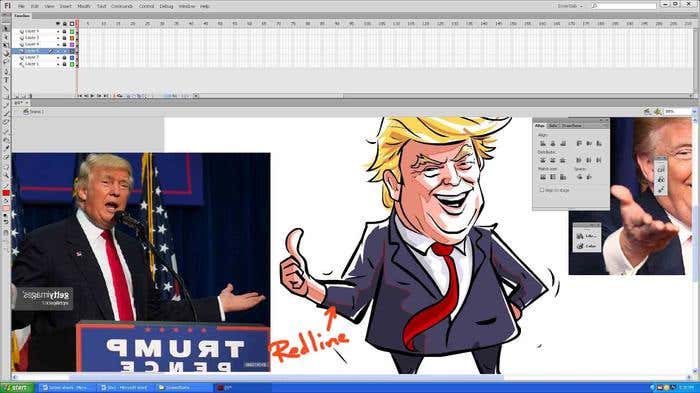Click Delete layer trash icon

point(30,96)
